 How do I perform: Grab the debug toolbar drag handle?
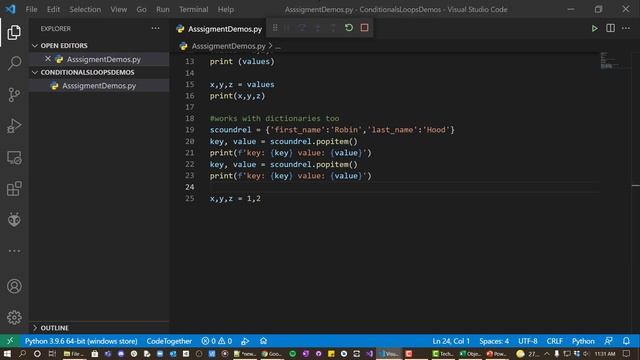(275, 28)
